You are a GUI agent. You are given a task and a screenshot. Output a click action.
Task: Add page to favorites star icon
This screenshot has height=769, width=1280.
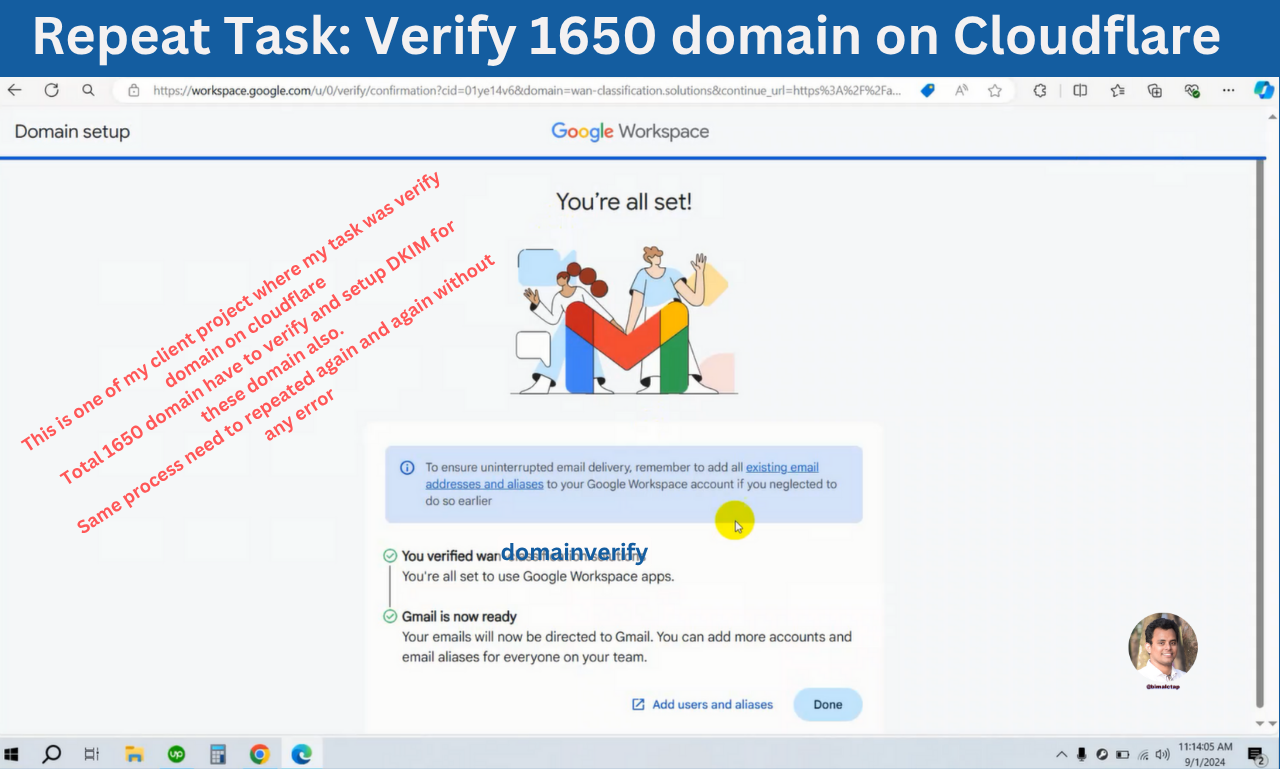point(995,90)
